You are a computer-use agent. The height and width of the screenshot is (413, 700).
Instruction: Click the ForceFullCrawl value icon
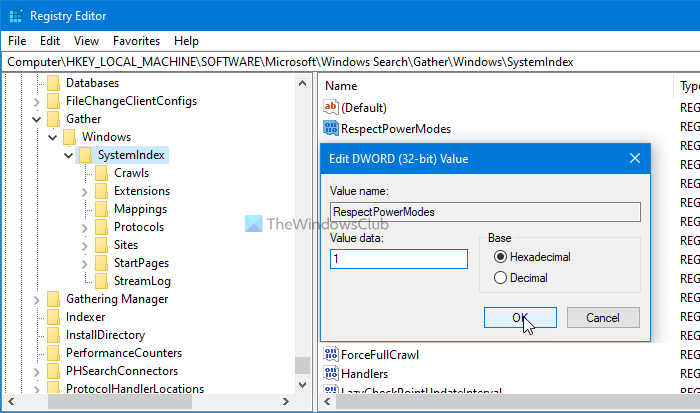(x=331, y=354)
